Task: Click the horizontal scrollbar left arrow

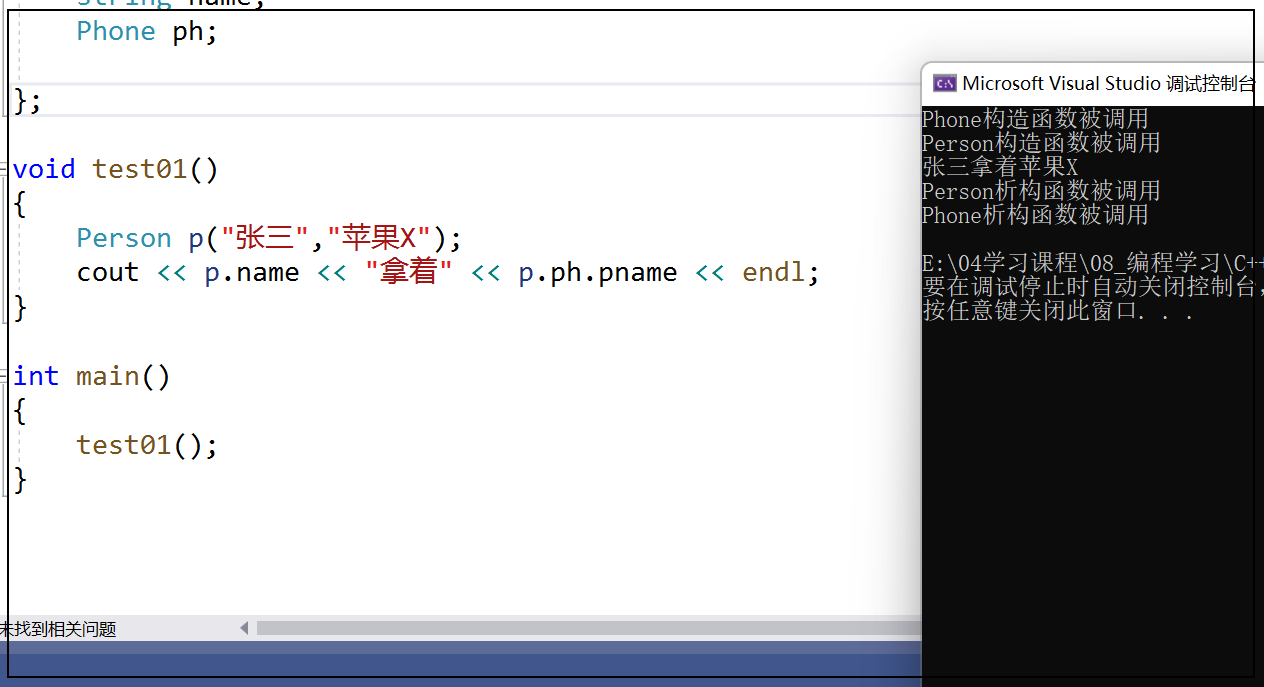Action: click(244, 628)
